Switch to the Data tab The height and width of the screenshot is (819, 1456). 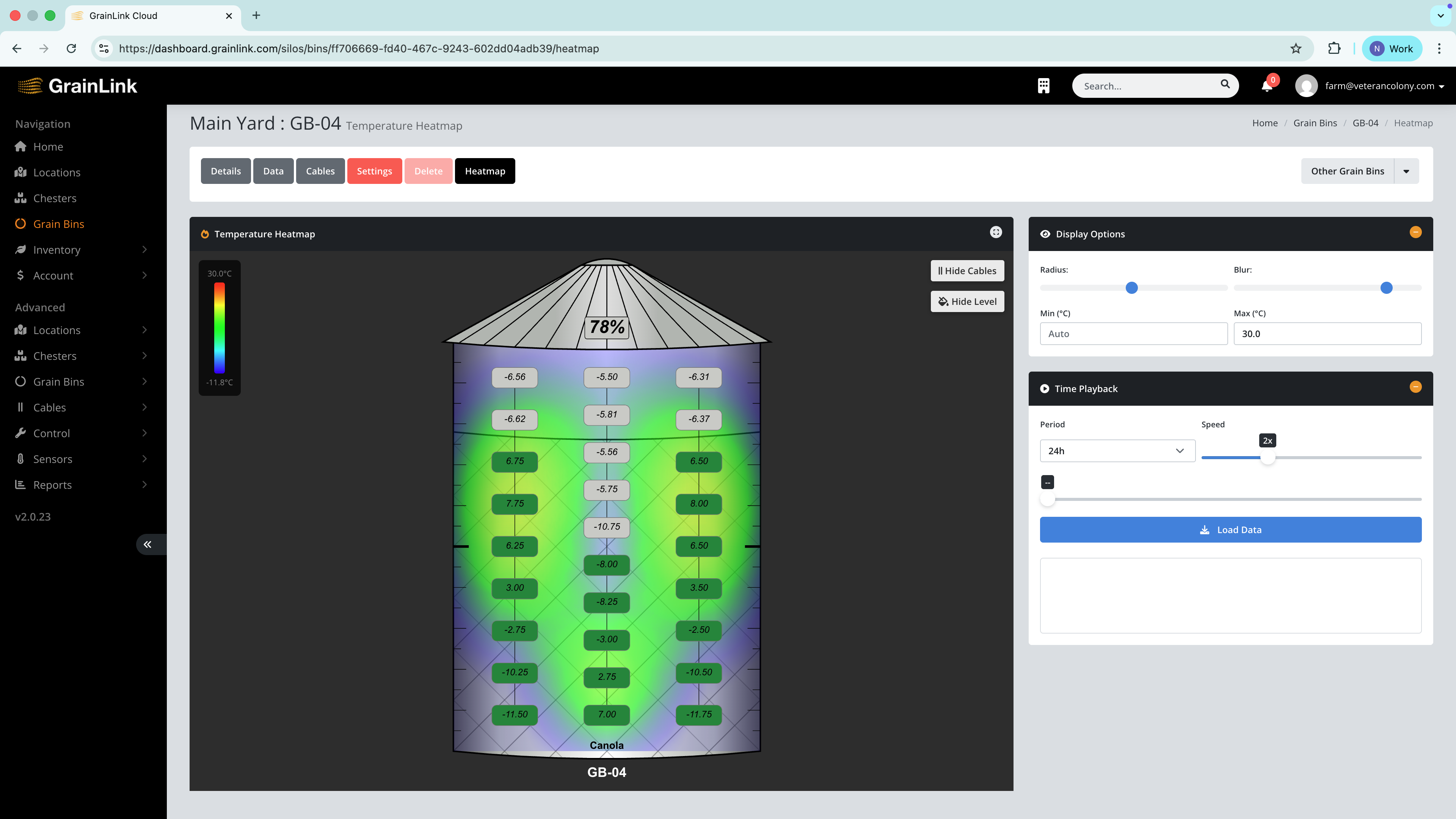tap(273, 171)
